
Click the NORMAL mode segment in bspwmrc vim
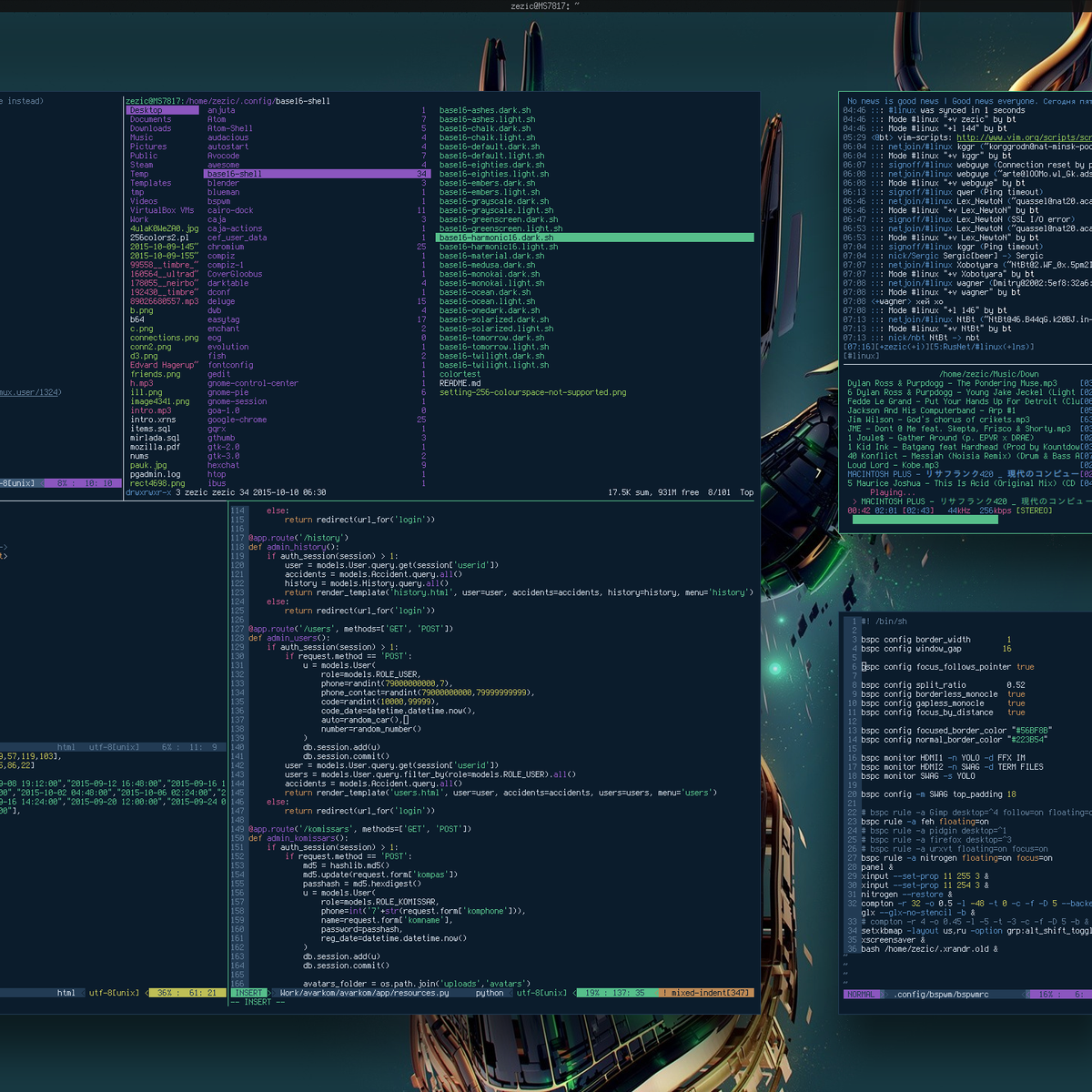coord(861,994)
